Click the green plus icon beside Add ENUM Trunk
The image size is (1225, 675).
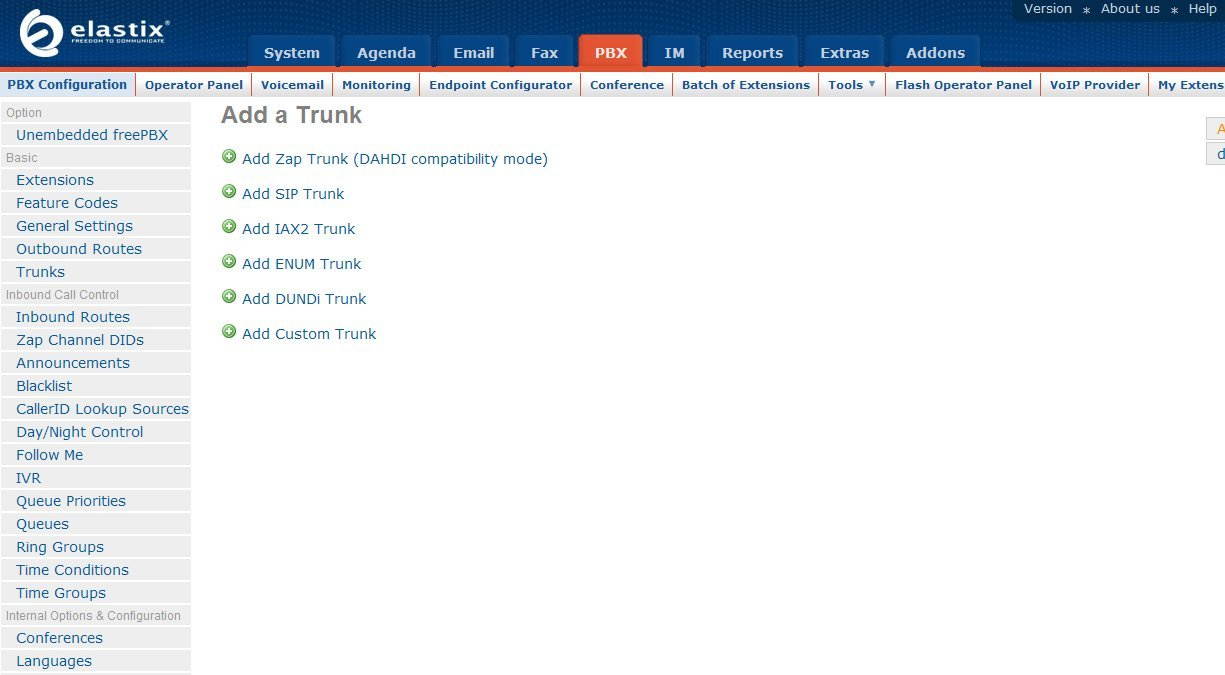229,261
